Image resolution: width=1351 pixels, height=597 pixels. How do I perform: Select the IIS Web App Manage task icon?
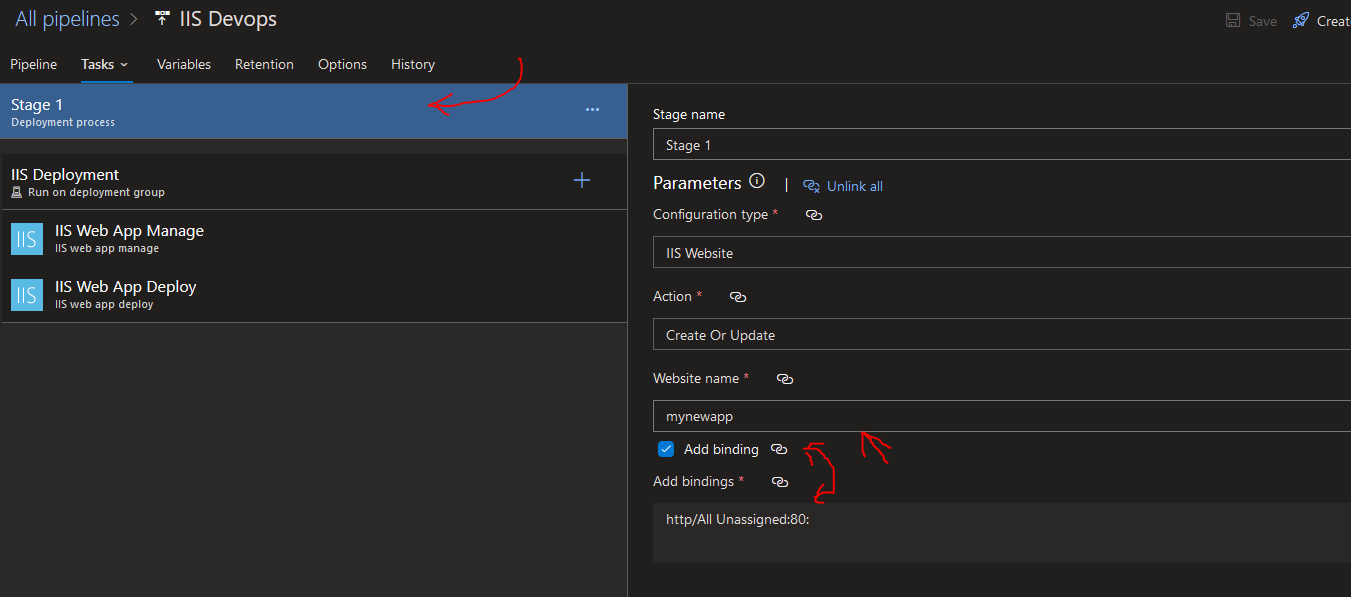pos(26,239)
